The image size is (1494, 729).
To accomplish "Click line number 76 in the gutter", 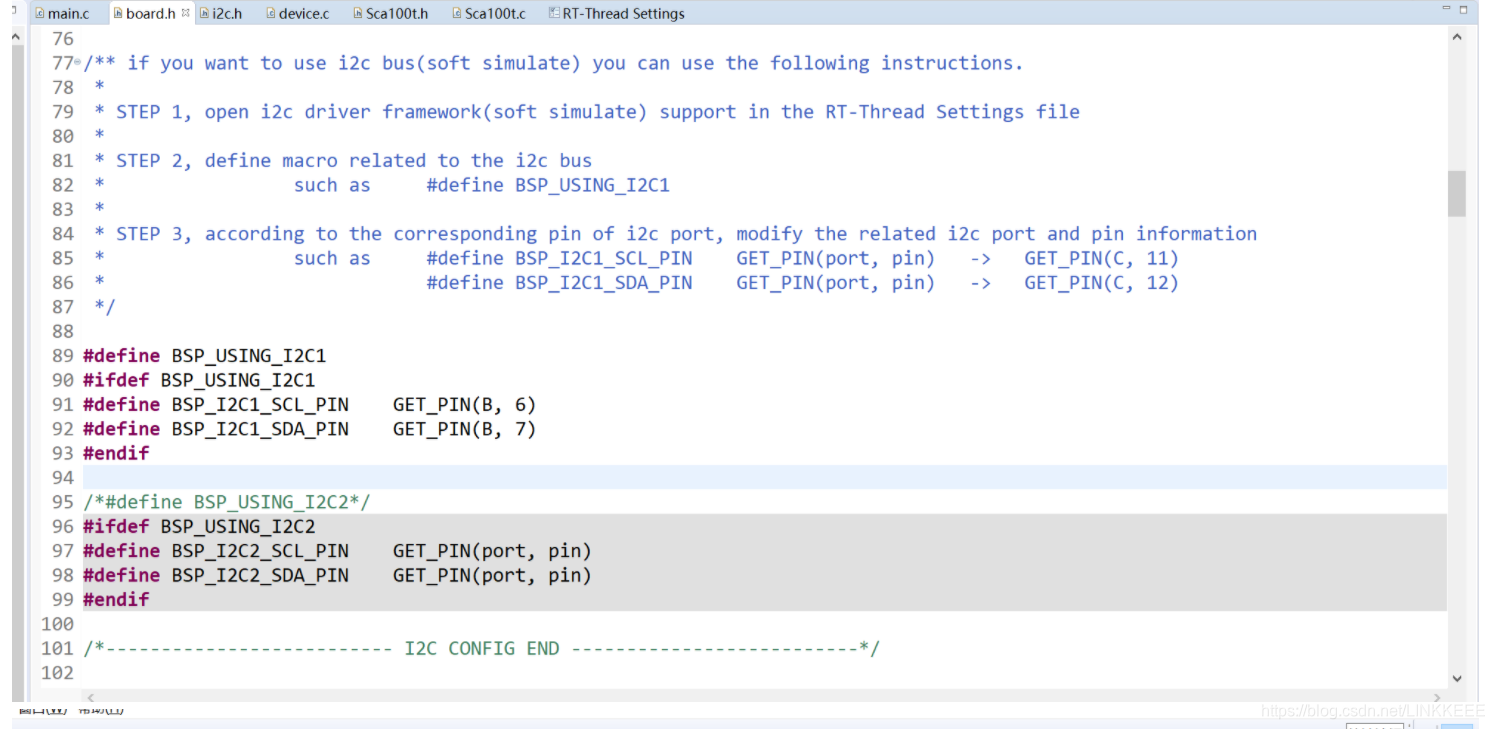I will point(63,39).
